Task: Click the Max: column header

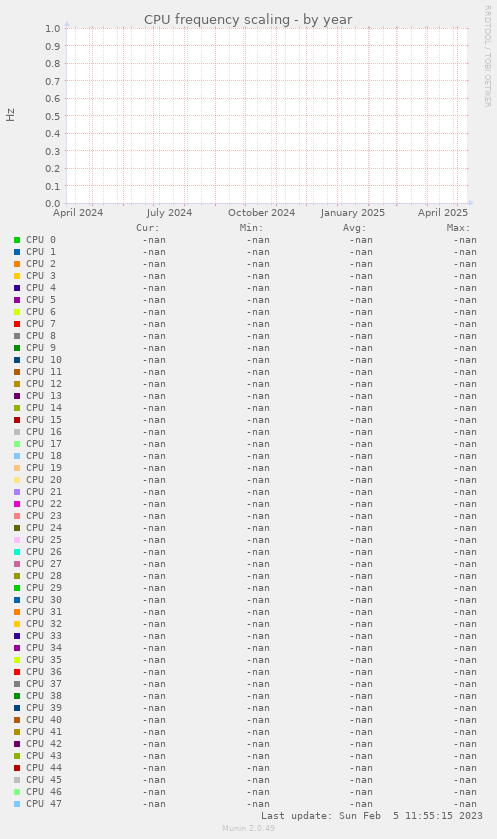Action: pos(458,228)
